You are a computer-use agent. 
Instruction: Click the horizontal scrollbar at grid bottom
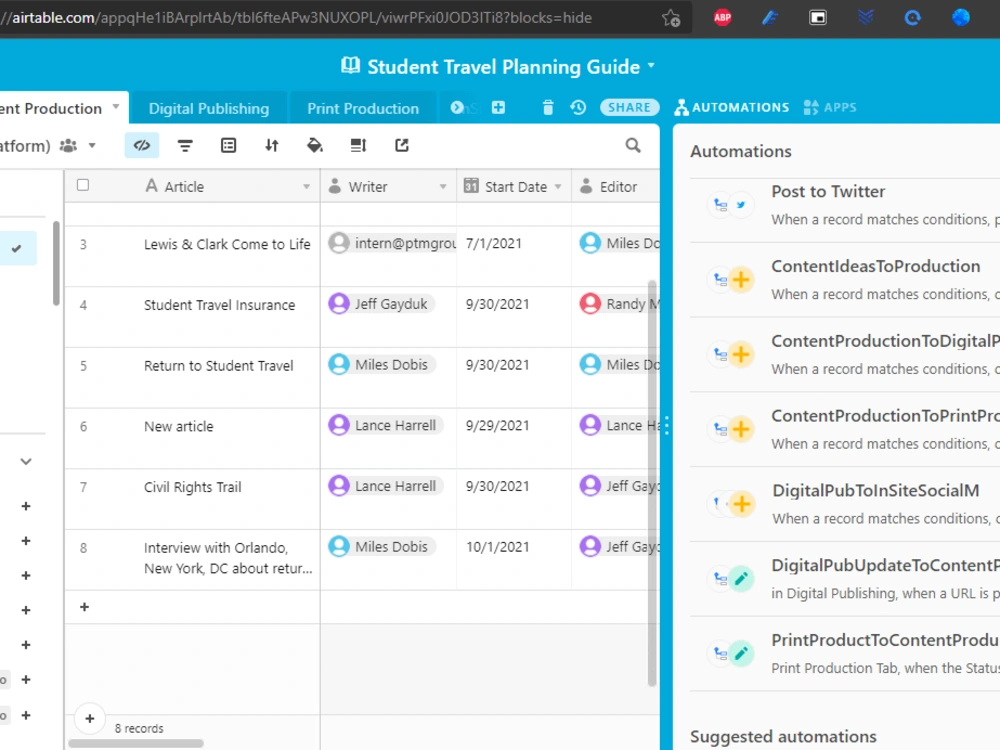(136, 743)
